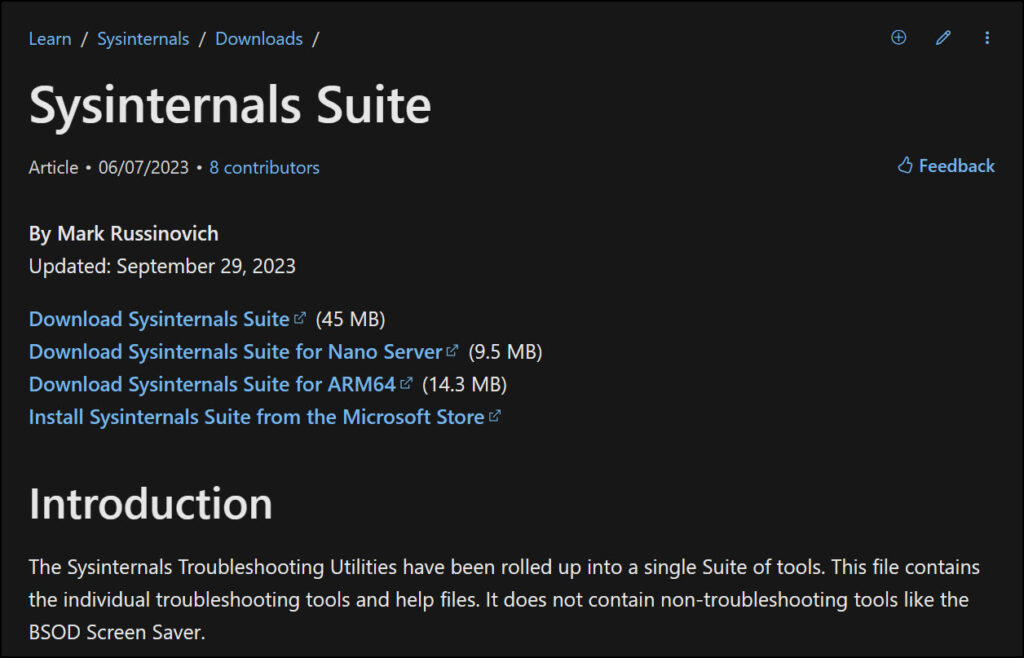Click the (9.5 MB) size text

505,352
